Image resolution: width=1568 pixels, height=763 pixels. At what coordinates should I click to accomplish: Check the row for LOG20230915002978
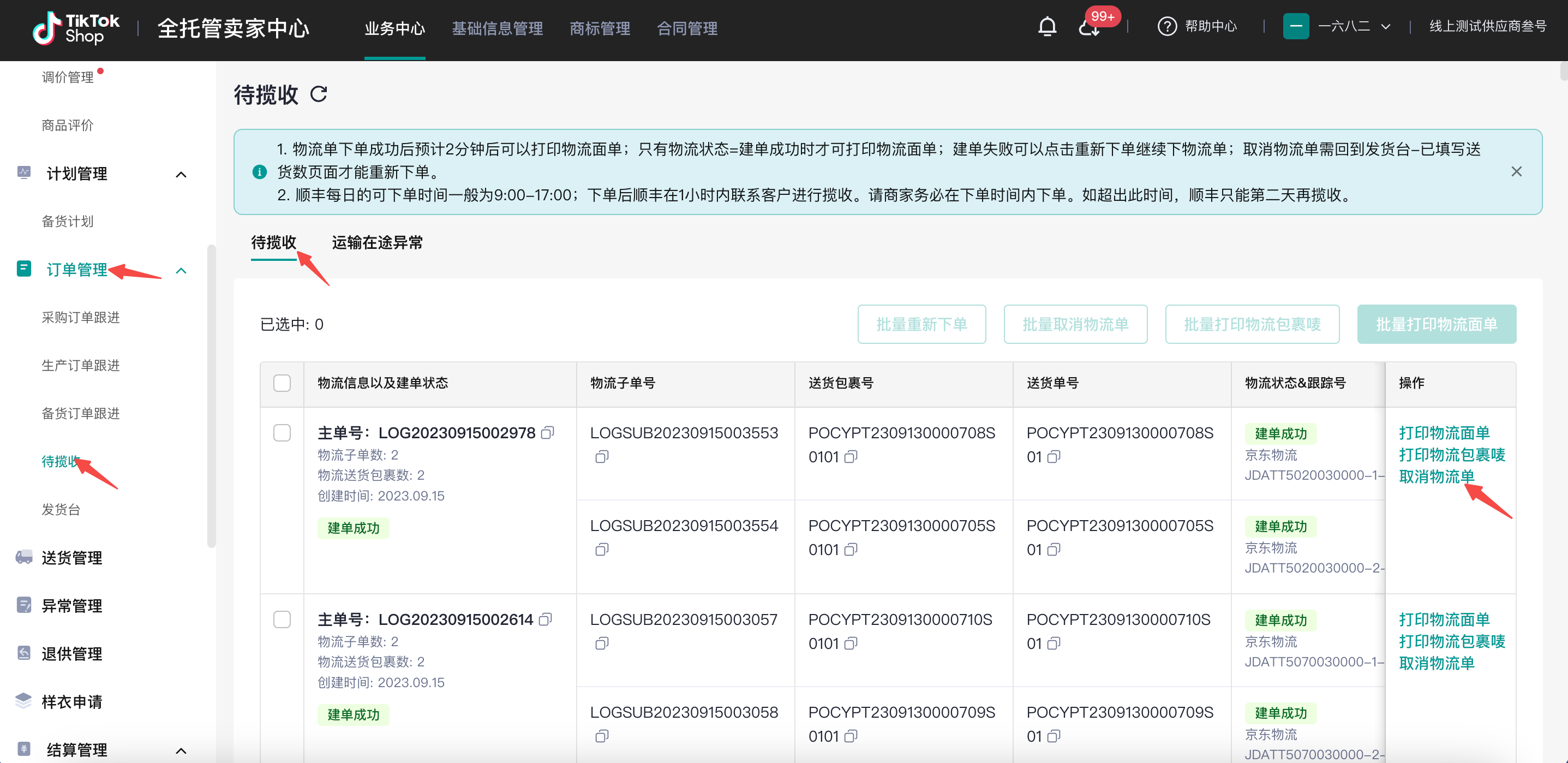click(x=282, y=433)
